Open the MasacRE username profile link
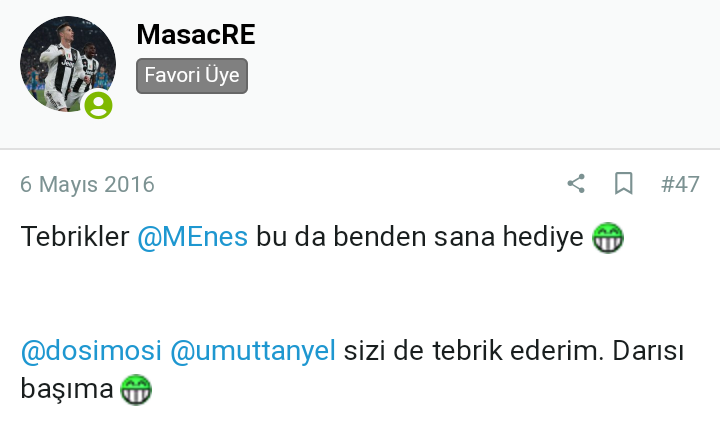Image resolution: width=720 pixels, height=430 pixels. (196, 35)
